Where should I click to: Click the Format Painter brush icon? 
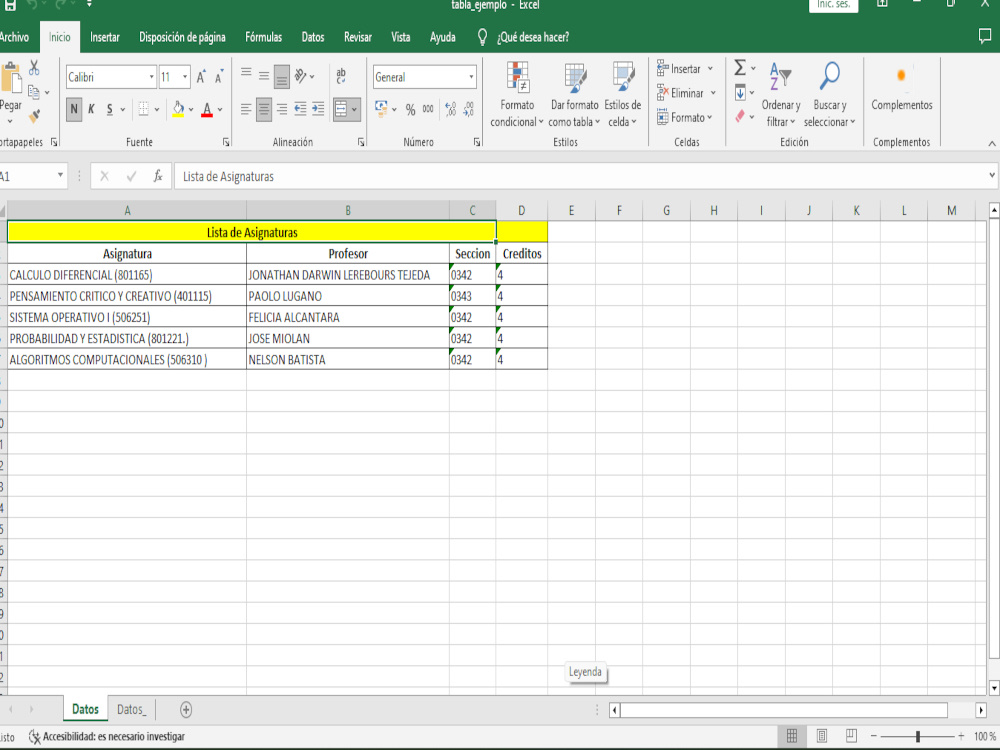pyautogui.click(x=34, y=115)
